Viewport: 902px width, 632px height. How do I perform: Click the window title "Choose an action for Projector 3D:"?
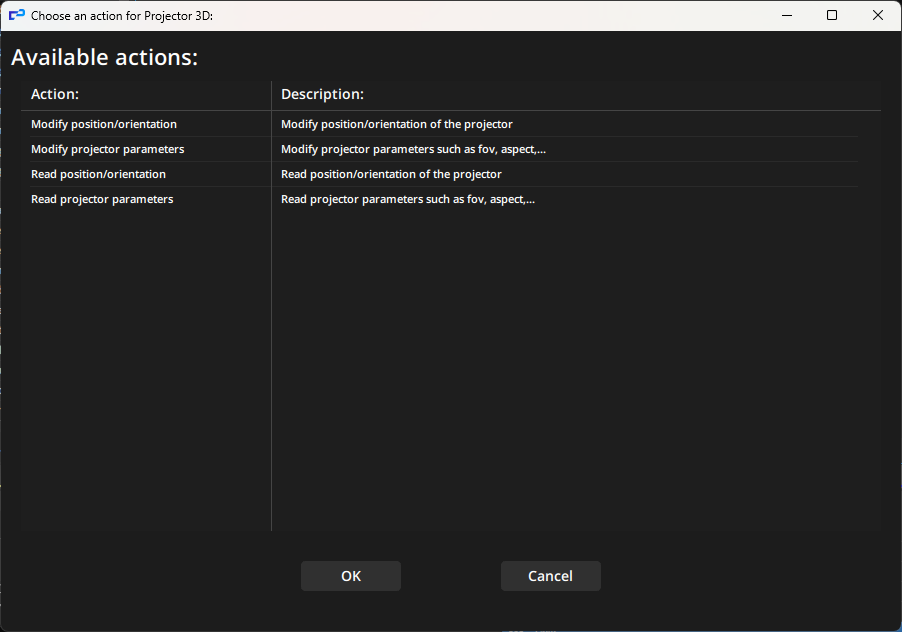coord(122,15)
